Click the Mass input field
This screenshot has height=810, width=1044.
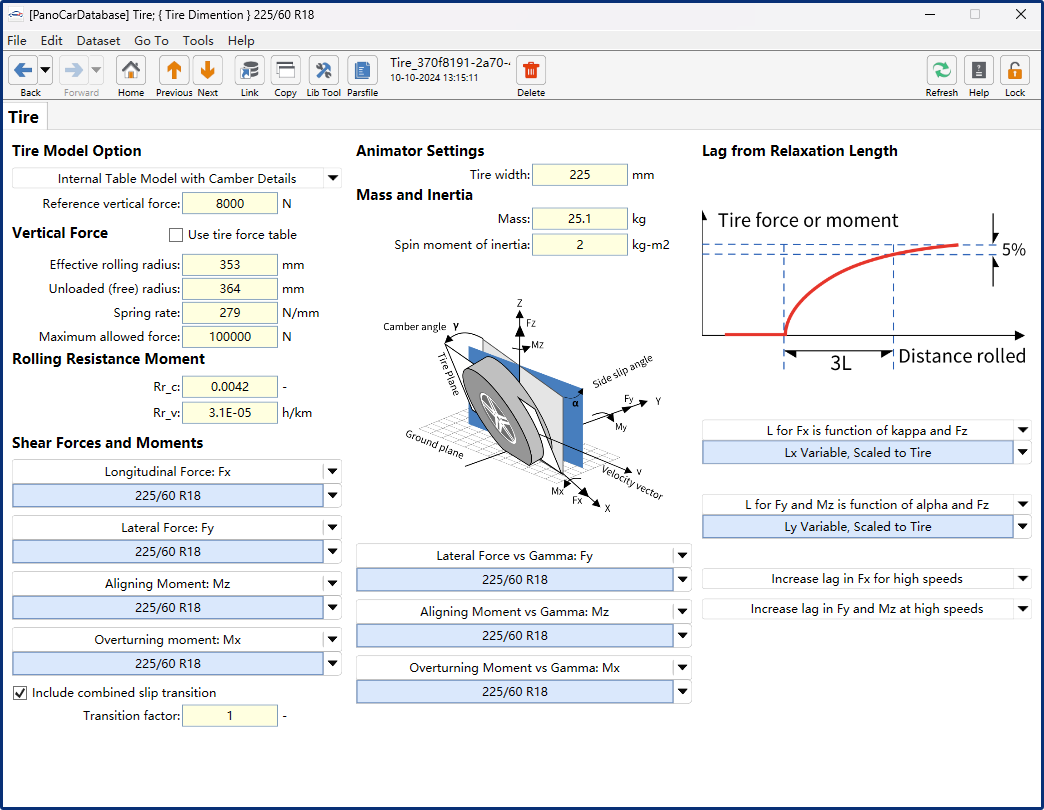pyautogui.click(x=579, y=219)
